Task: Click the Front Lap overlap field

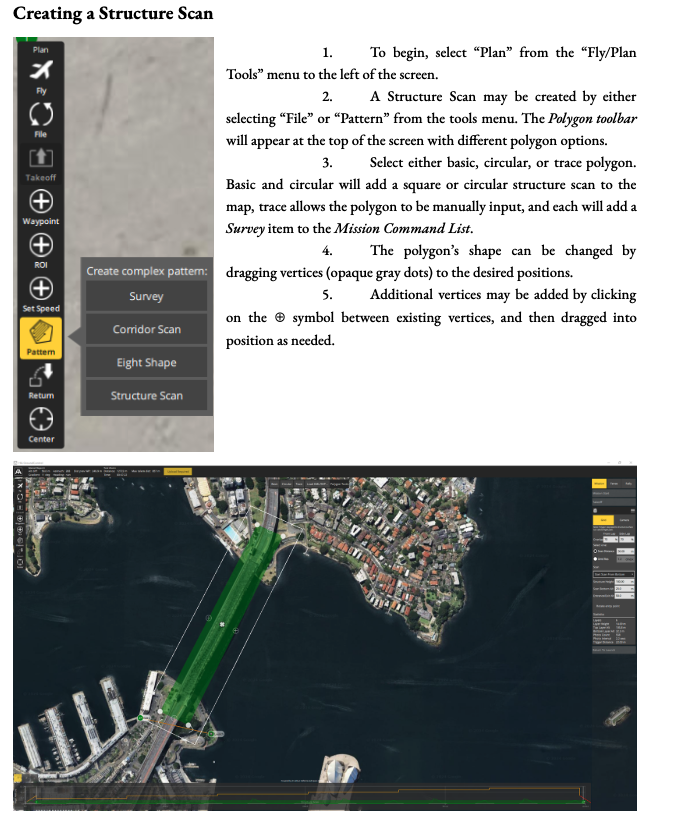Action: point(610,539)
